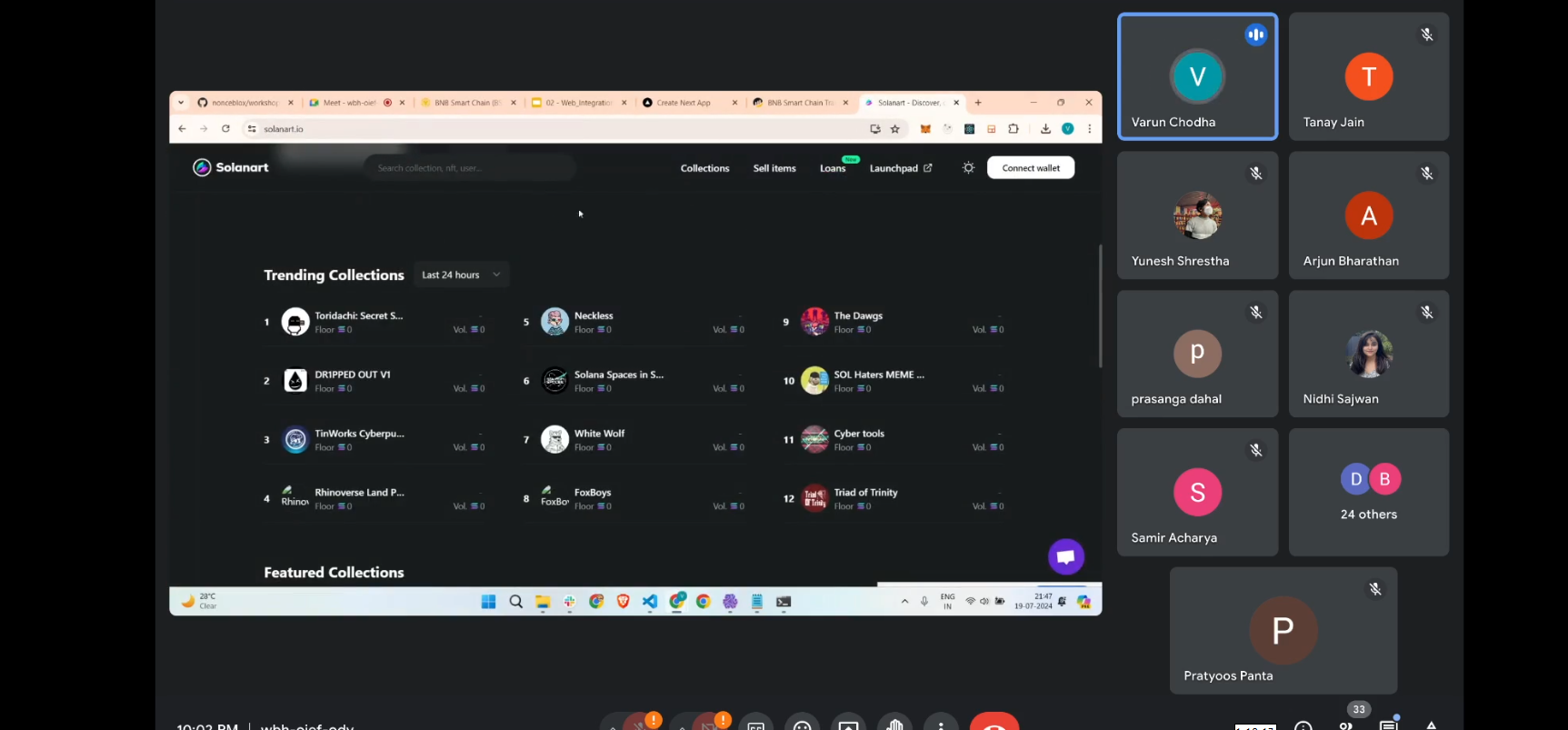Bookmark this page with the star icon
This screenshot has width=1568, height=730.
[x=895, y=129]
